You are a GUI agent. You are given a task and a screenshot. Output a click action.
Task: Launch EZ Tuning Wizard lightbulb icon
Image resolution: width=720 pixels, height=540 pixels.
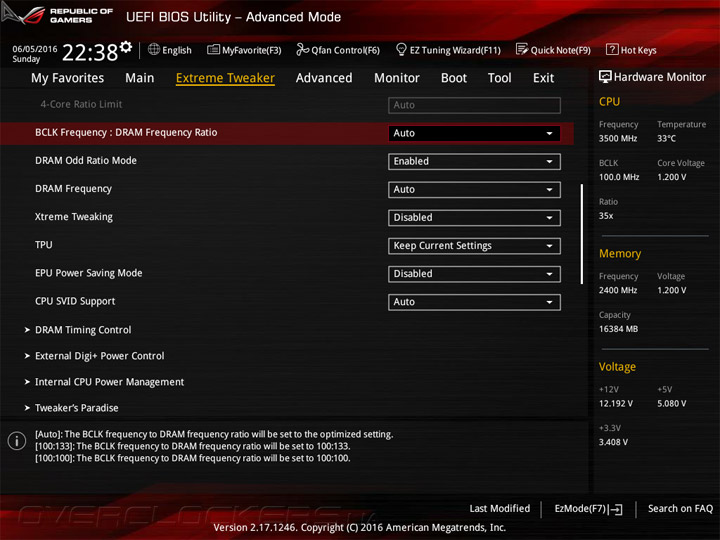pyautogui.click(x=401, y=49)
